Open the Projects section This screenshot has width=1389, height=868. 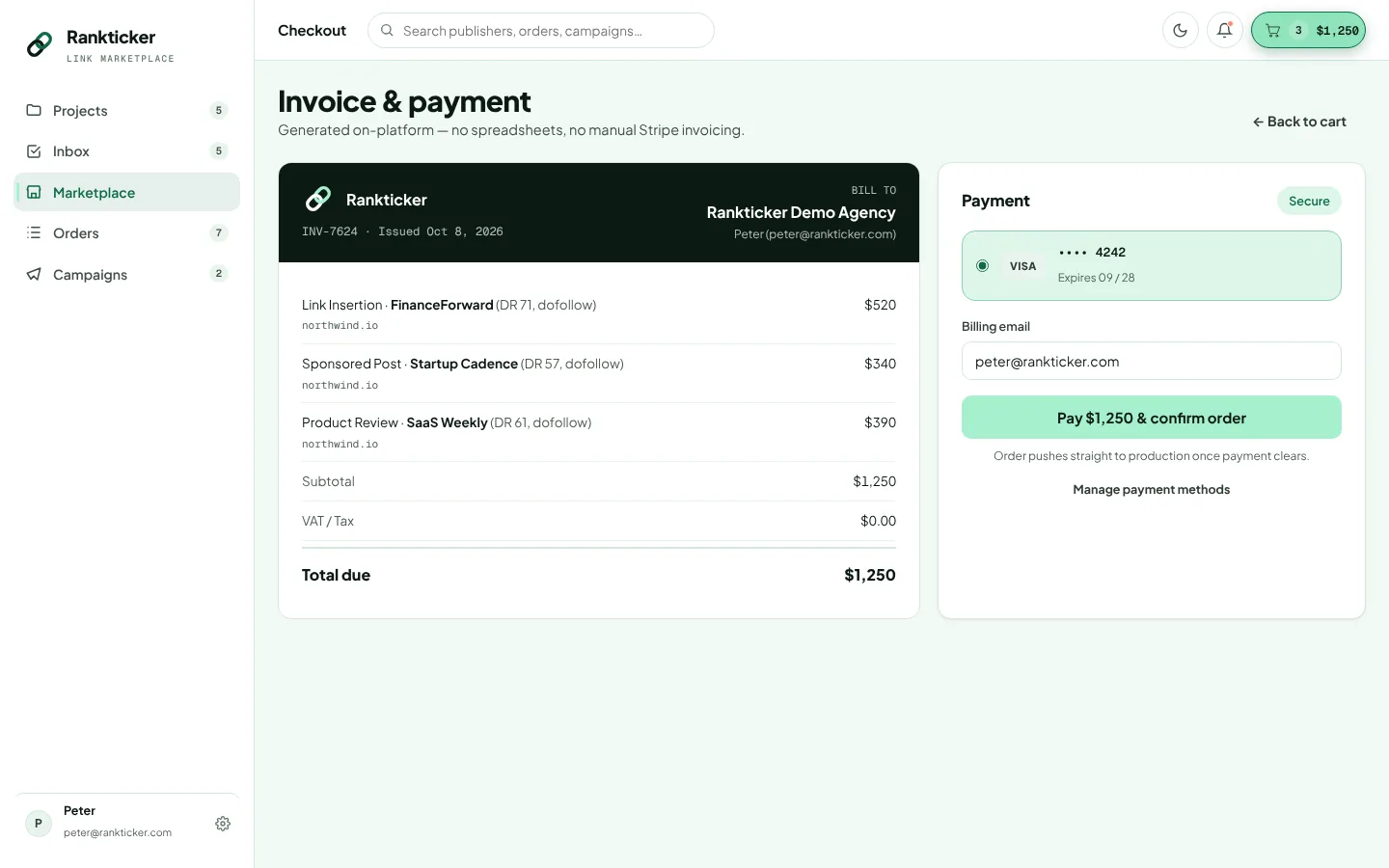[127, 110]
